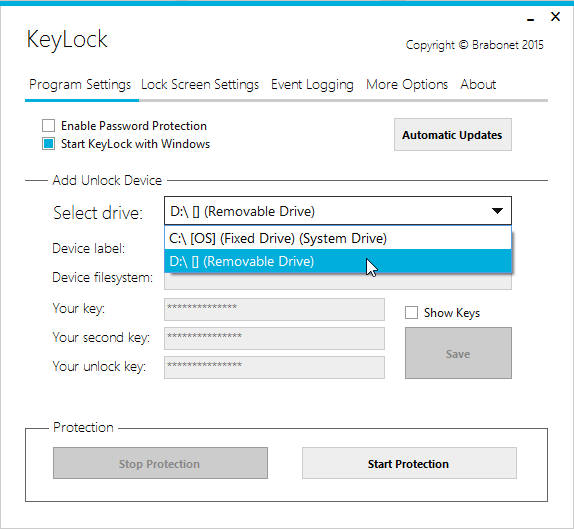
Task: Focus the Your unlock key field
Action: point(274,368)
